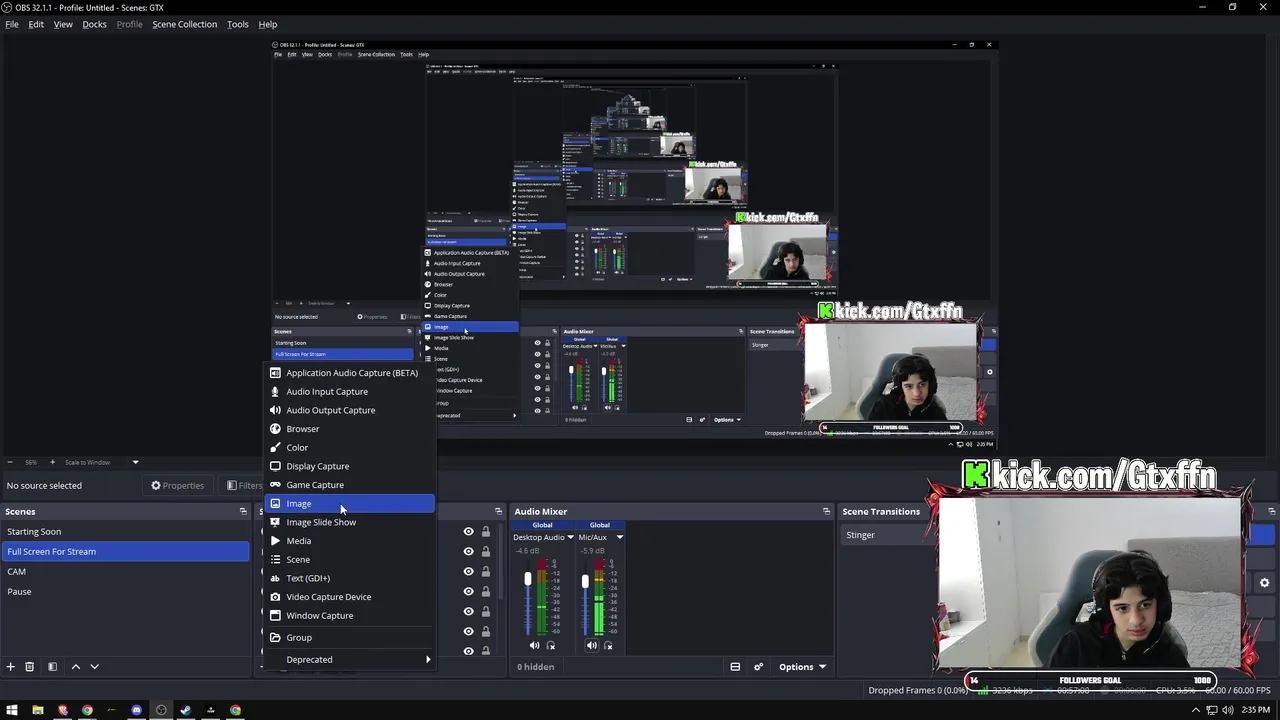This screenshot has height=720, width=1280.
Task: Open the Docks menu
Action: click(94, 24)
